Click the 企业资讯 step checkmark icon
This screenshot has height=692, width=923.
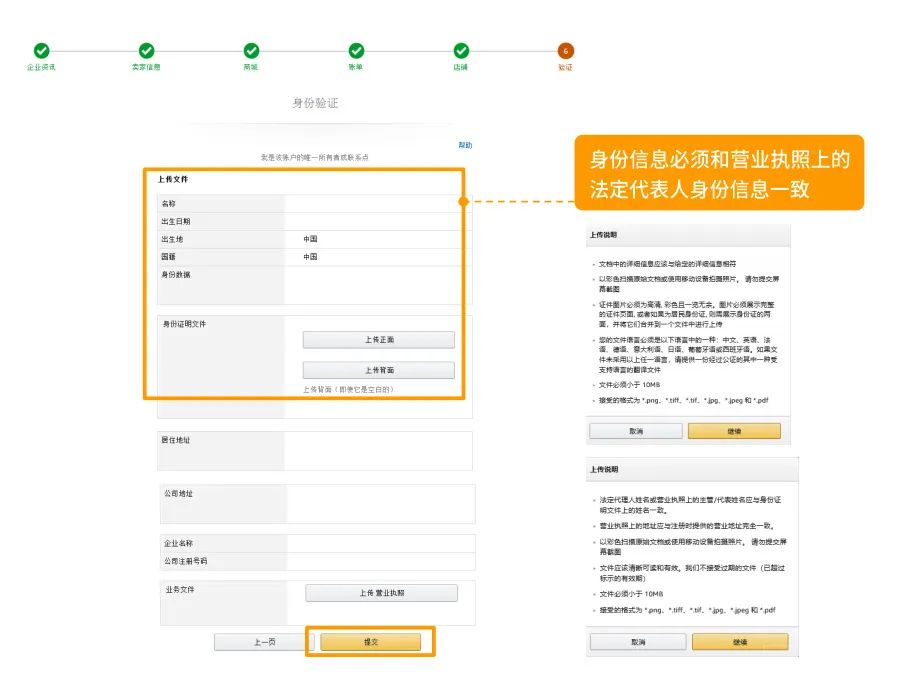tap(41, 51)
